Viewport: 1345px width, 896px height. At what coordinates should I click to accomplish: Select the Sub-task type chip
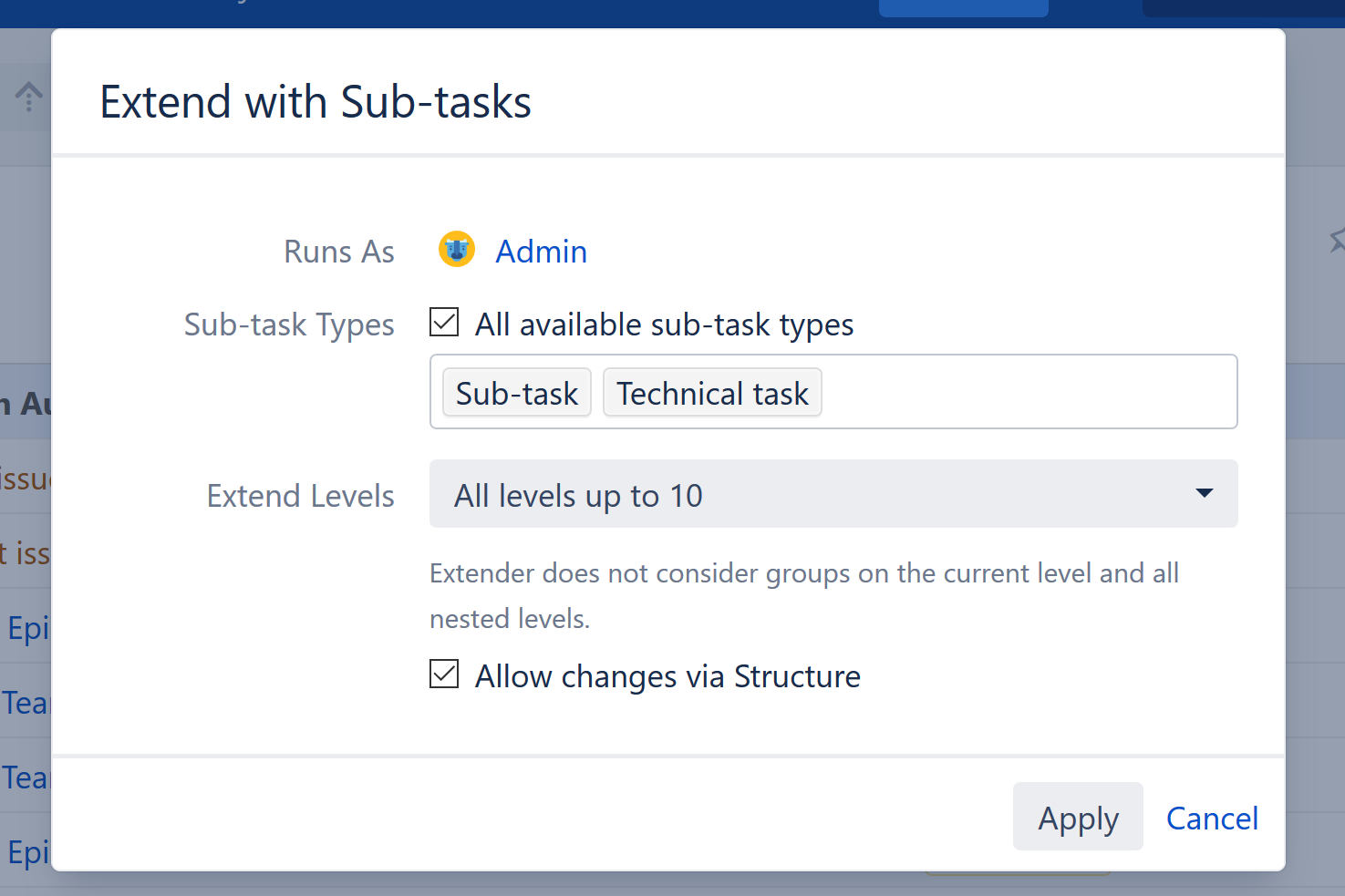point(516,392)
